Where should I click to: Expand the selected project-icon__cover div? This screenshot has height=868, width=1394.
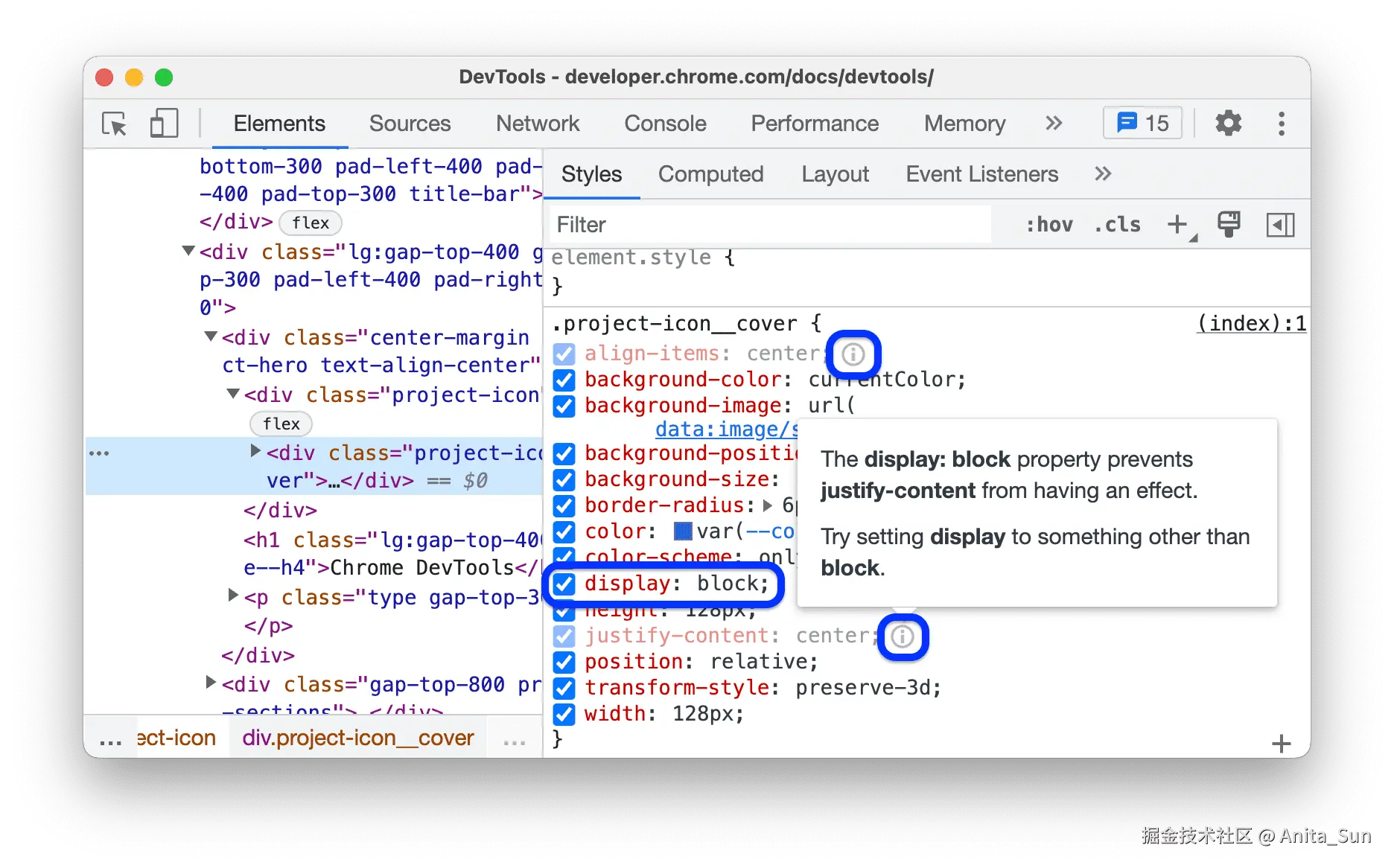tap(255, 450)
